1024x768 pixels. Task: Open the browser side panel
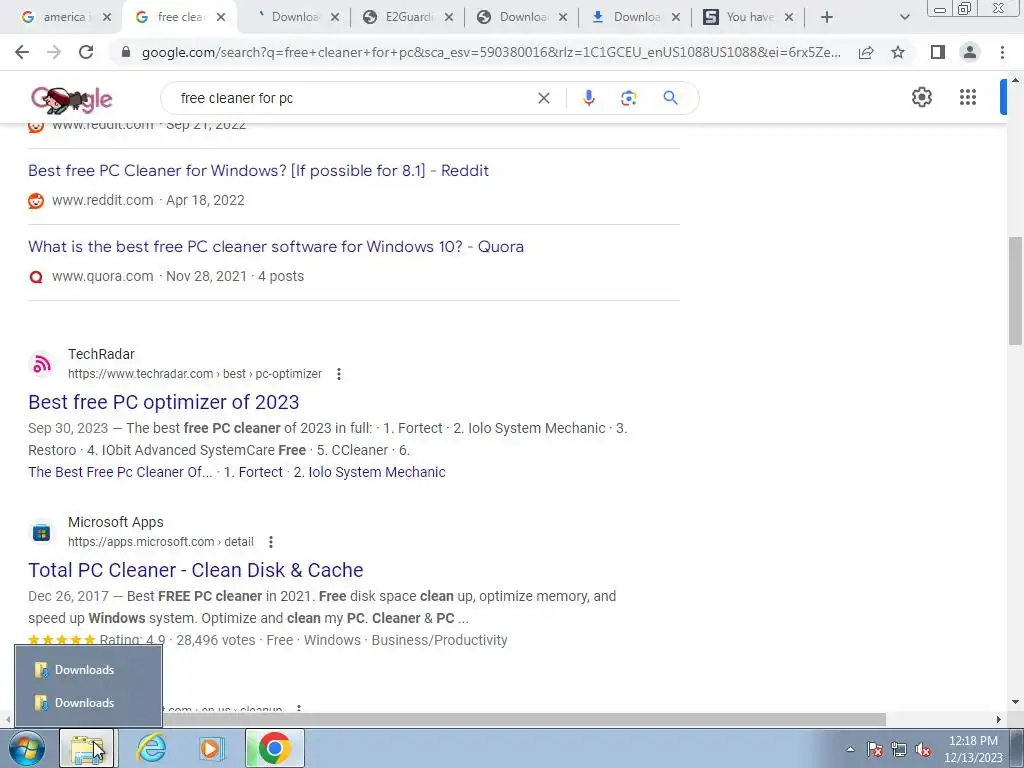938,52
